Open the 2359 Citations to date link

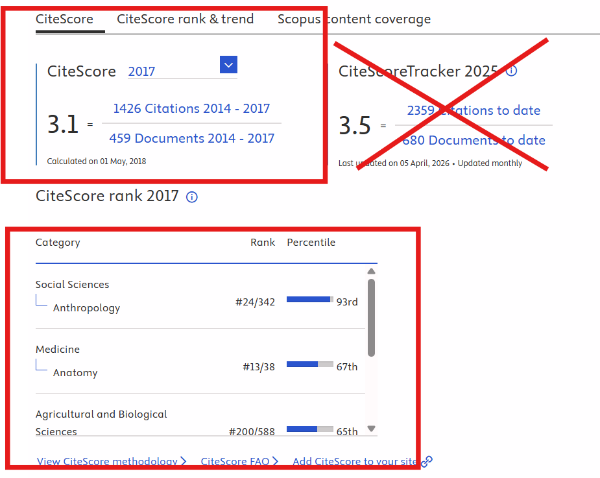[474, 111]
